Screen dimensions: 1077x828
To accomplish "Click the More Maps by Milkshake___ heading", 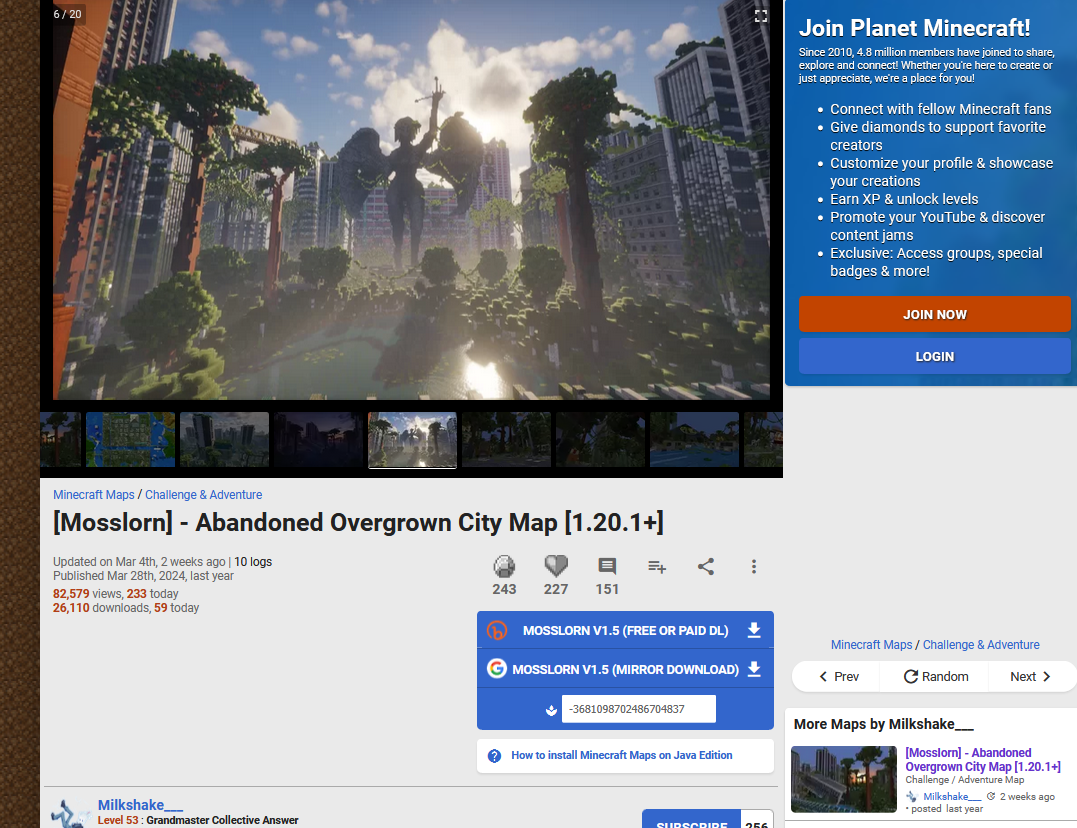I will pyautogui.click(x=883, y=724).
